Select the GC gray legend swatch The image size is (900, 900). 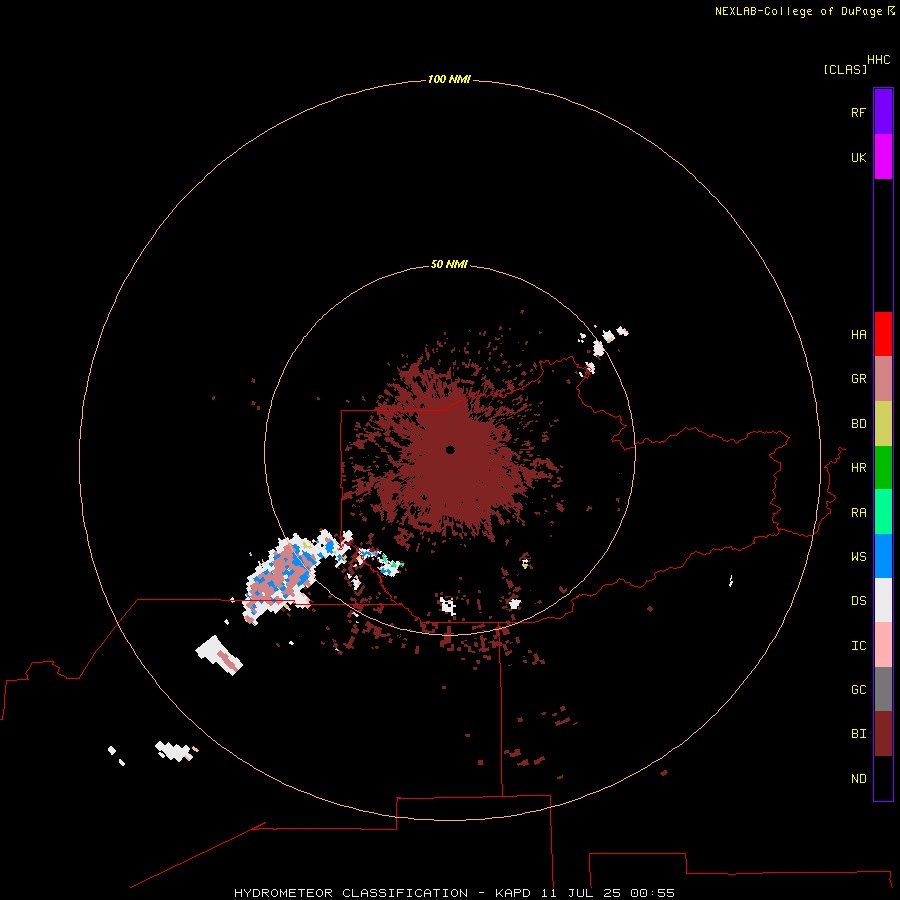[883, 689]
